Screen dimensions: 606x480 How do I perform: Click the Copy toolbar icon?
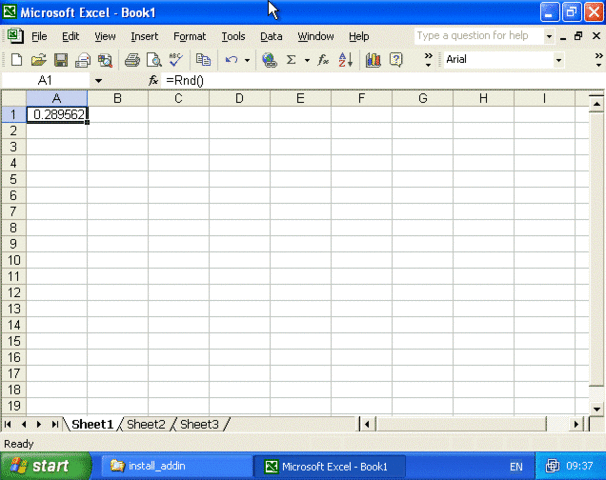coord(203,60)
